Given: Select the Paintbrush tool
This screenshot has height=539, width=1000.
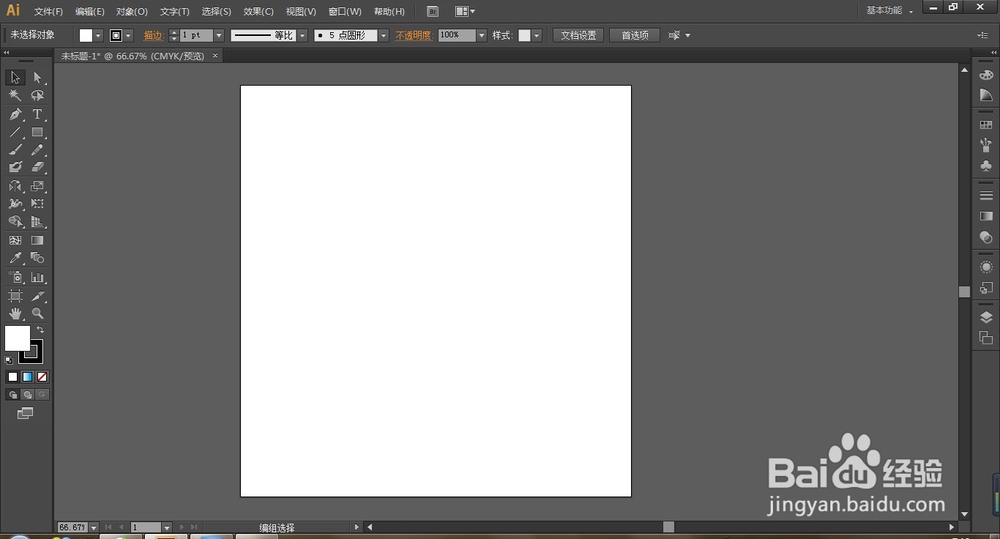Looking at the screenshot, I should pyautogui.click(x=15, y=150).
